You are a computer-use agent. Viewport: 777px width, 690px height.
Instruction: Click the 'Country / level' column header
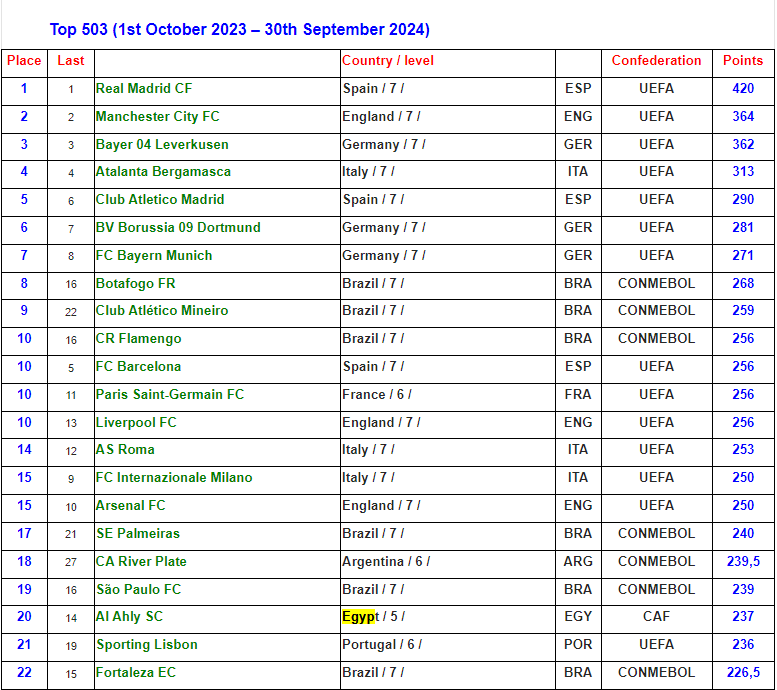coord(388,61)
